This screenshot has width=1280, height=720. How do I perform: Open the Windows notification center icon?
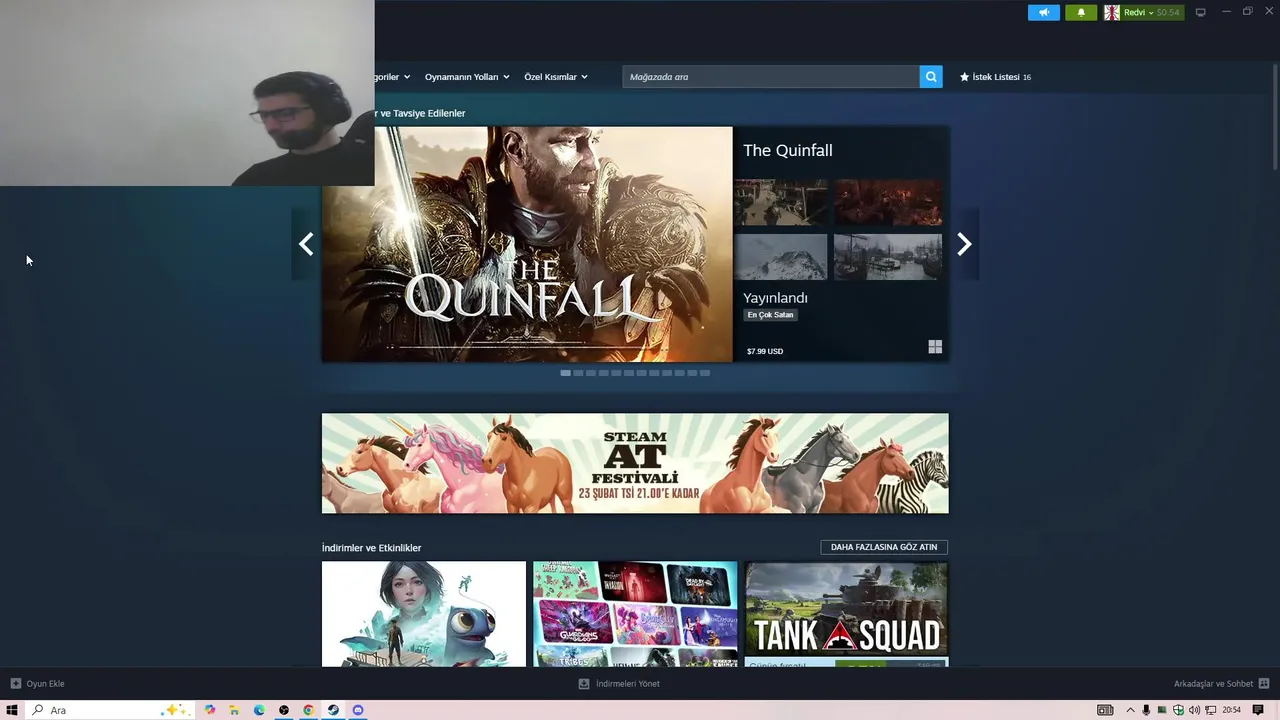pos(1258,710)
